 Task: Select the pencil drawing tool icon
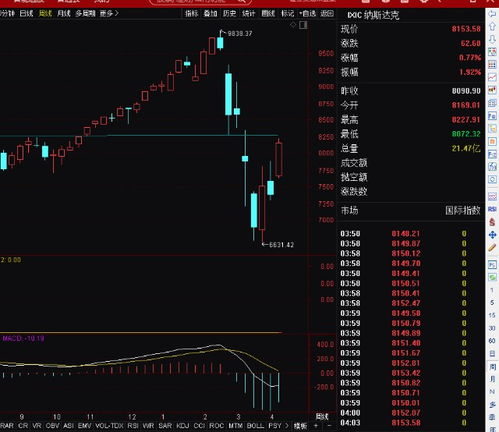[x=492, y=247]
